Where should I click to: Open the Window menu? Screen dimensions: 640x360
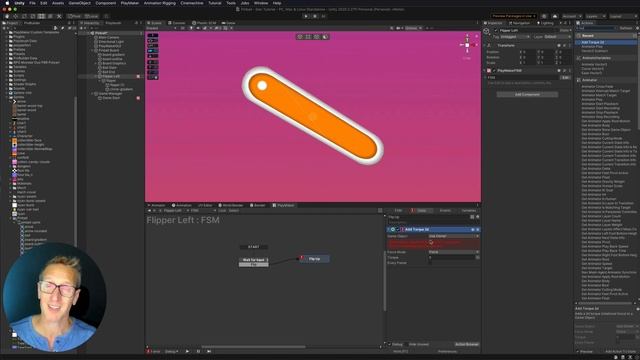click(x=261, y=3)
